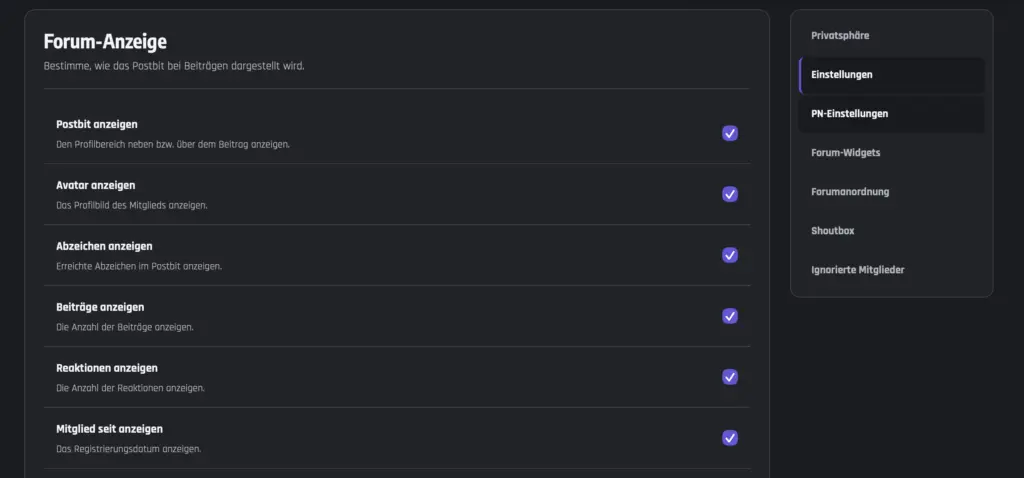Toggle the Beiträge anzeigen checkbox

click(x=729, y=316)
